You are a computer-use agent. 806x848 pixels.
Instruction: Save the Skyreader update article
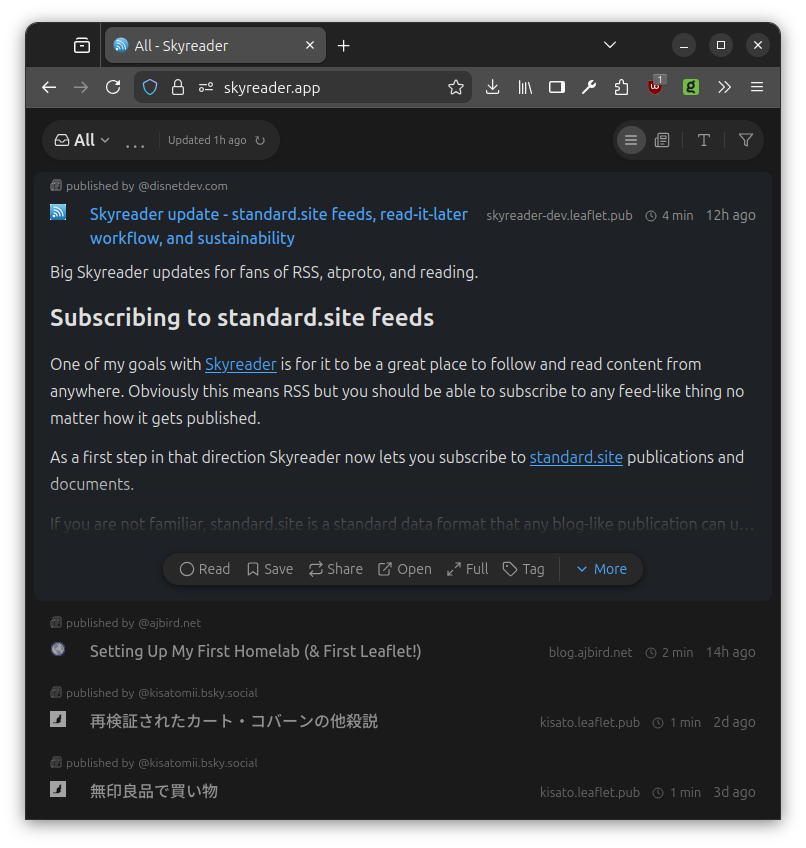(x=269, y=568)
